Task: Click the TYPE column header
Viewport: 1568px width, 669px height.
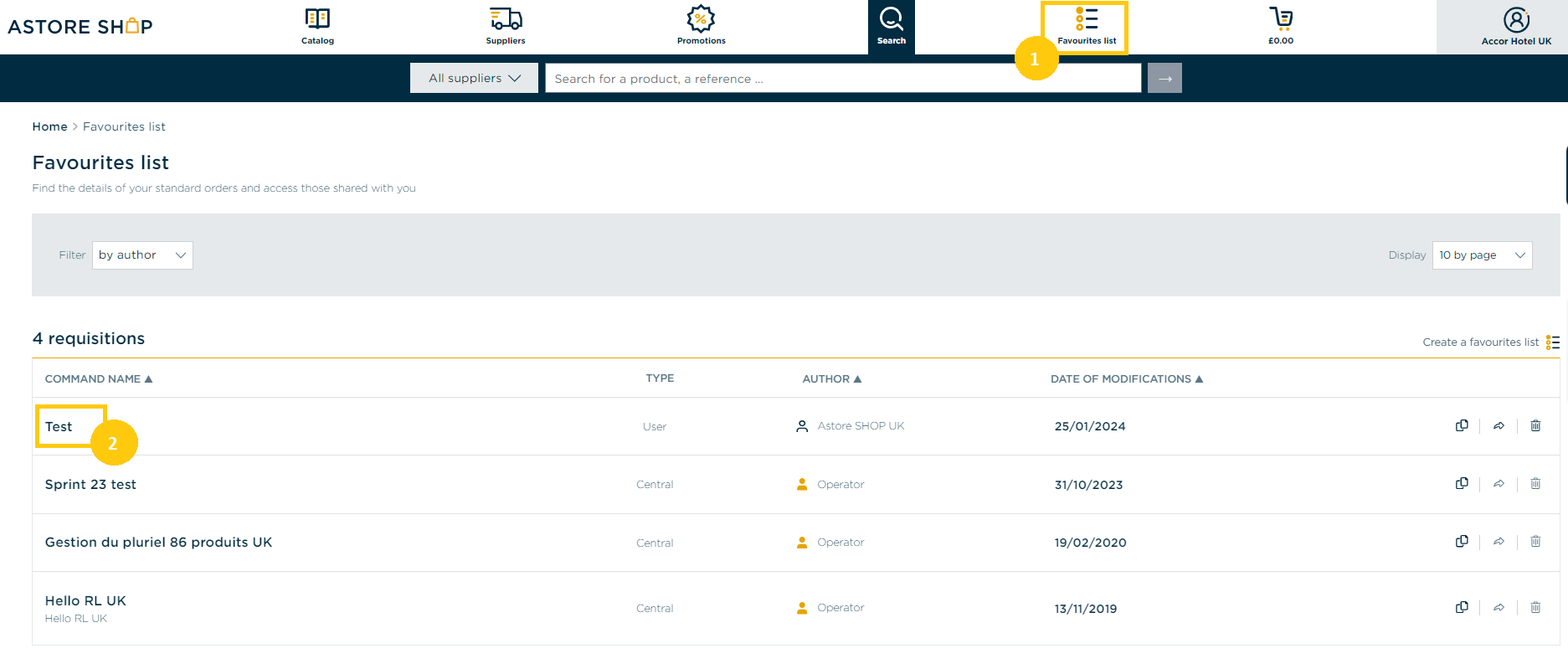Action: click(x=660, y=378)
